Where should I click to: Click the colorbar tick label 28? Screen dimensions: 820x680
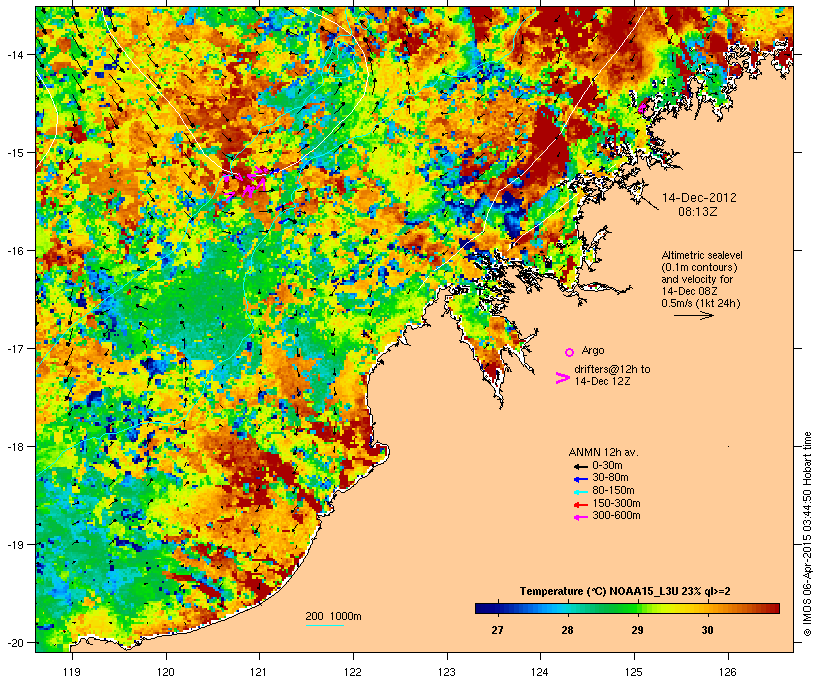point(567,630)
